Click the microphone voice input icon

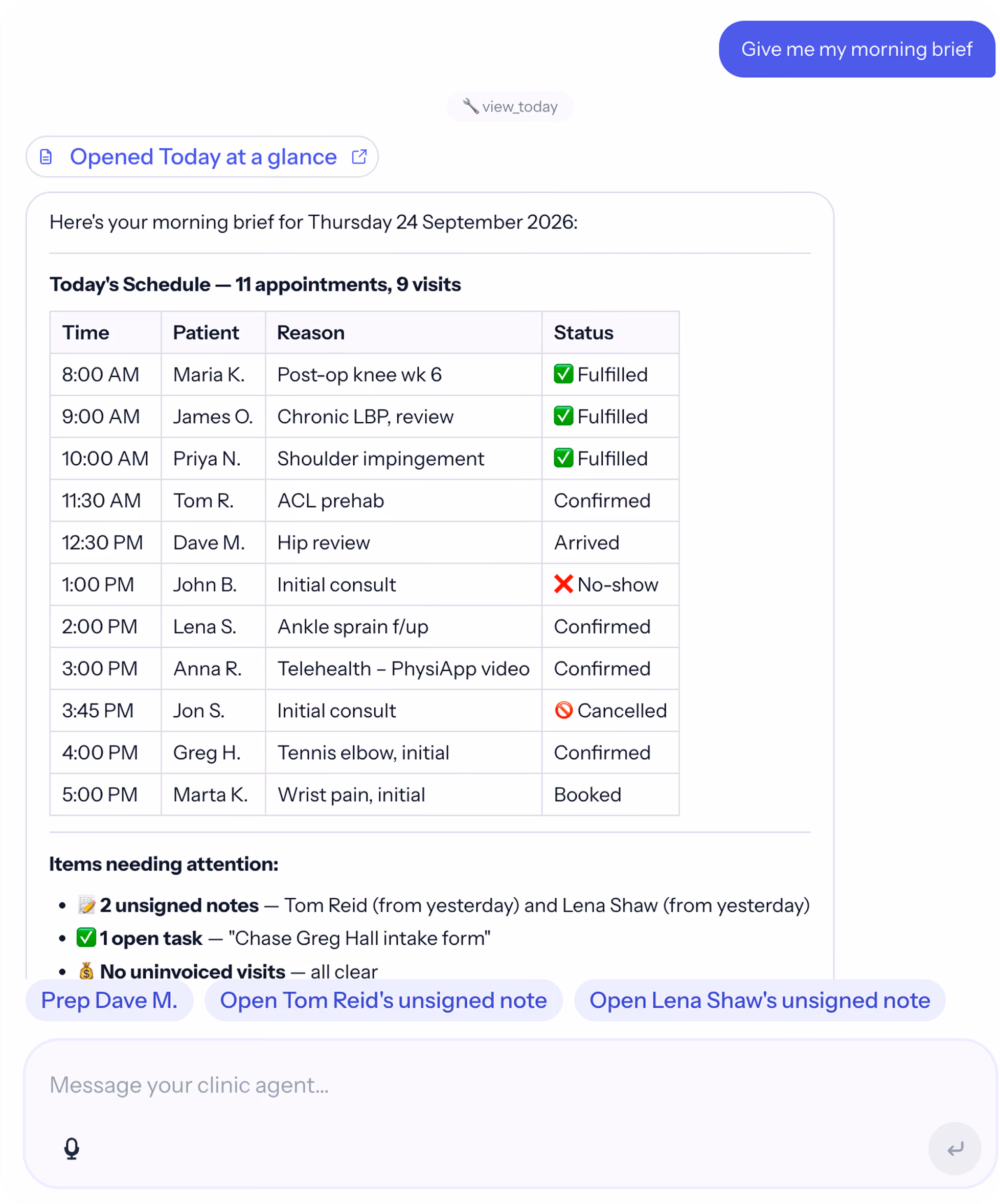(72, 1148)
